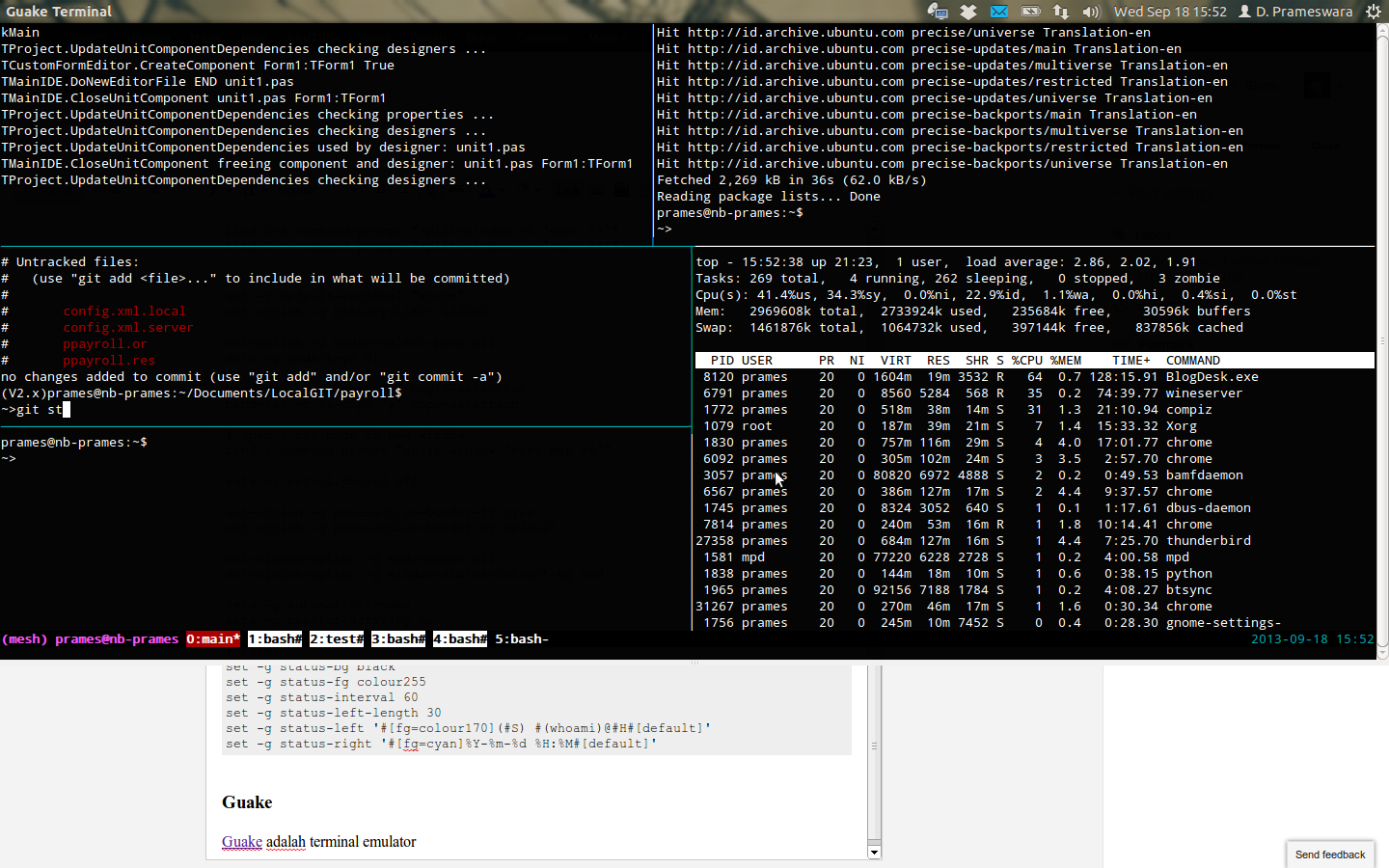Click the tmux status date 2013-09-18 15:52
Viewport: 1389px width, 868px height.
[x=1313, y=639]
